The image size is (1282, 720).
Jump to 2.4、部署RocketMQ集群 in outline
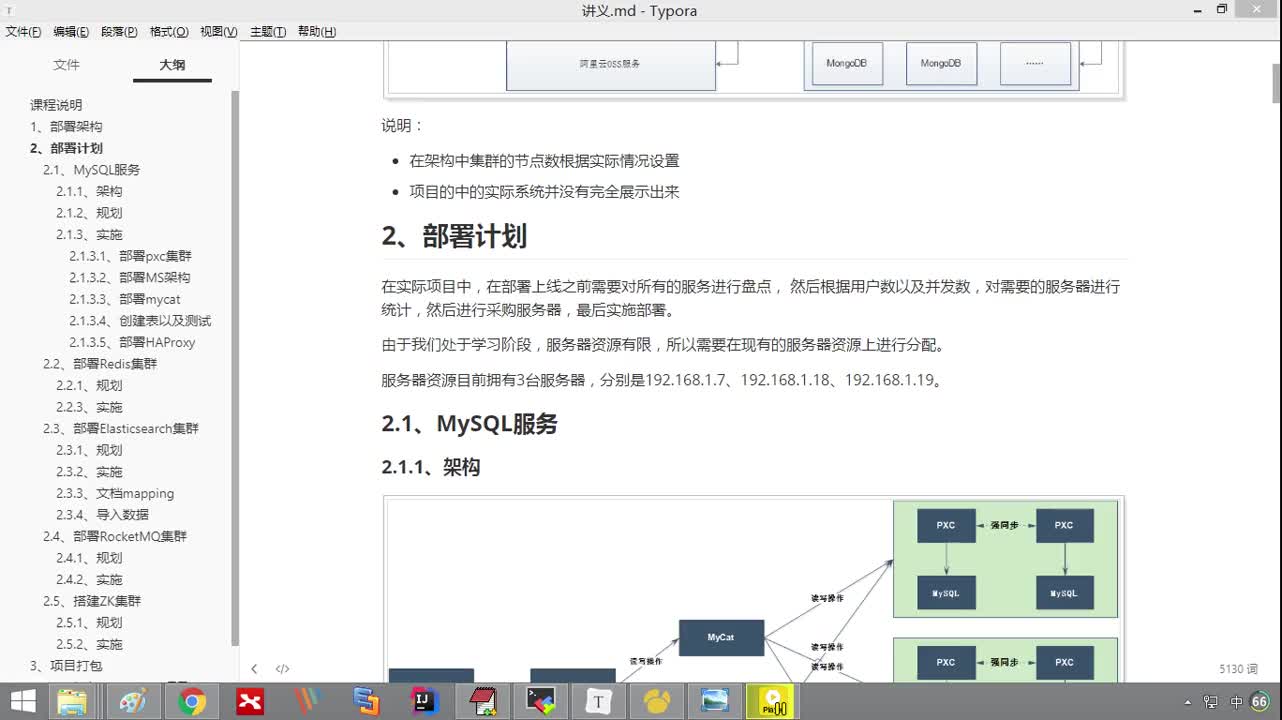coord(115,536)
